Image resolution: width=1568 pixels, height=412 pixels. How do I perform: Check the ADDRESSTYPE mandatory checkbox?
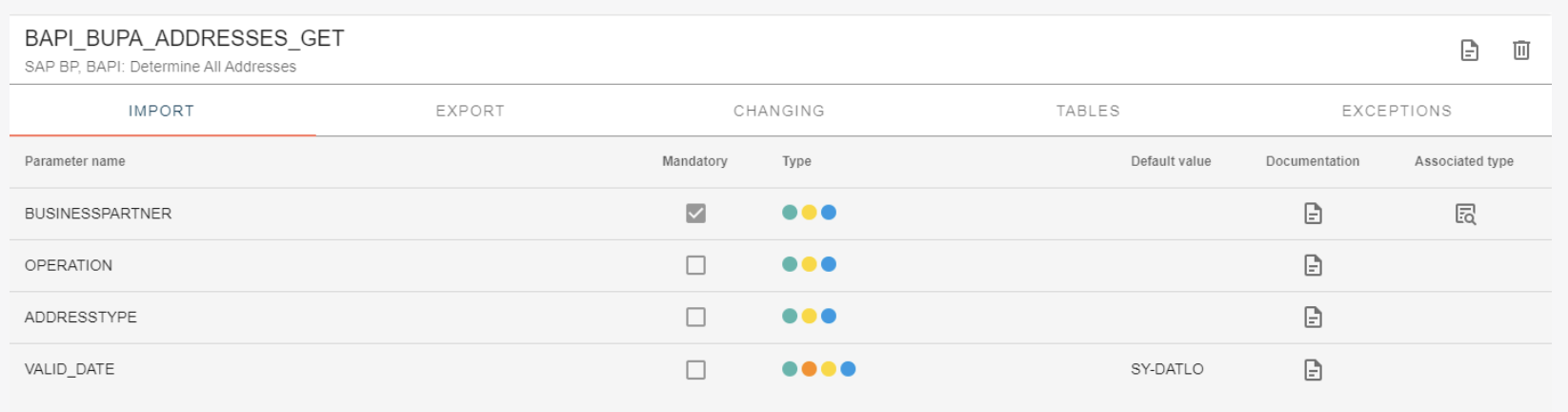(696, 317)
